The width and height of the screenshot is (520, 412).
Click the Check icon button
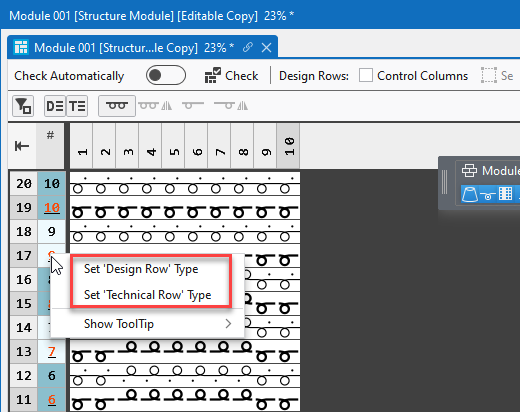click(231, 76)
